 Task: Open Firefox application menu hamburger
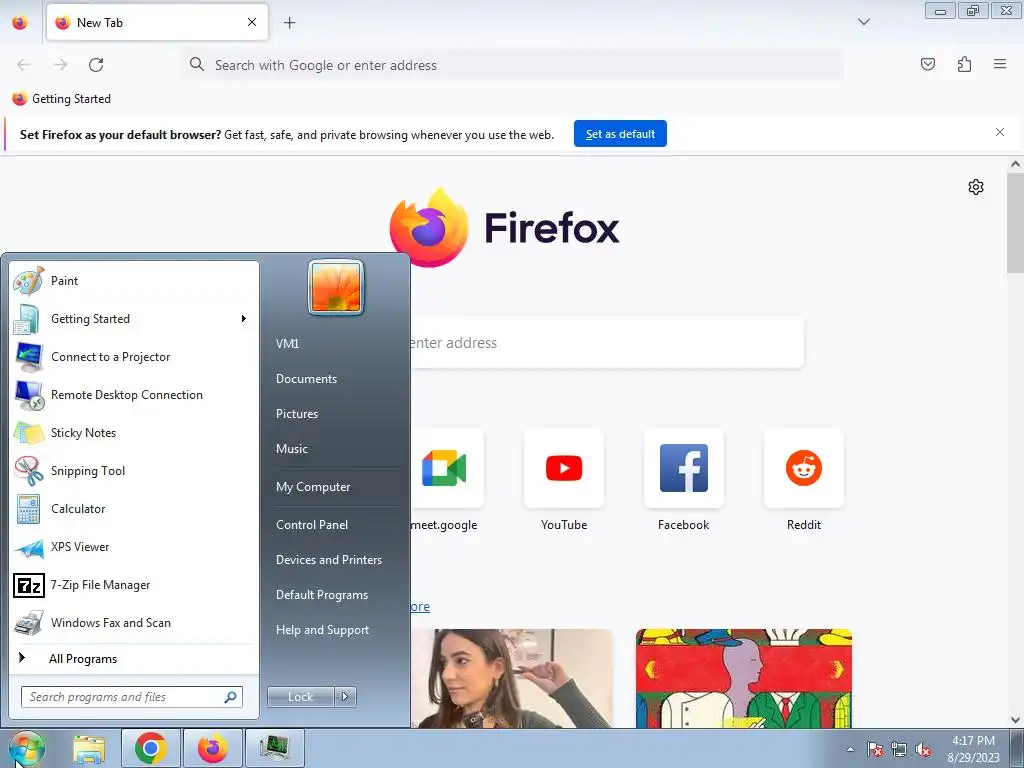pyautogui.click(x=1000, y=64)
